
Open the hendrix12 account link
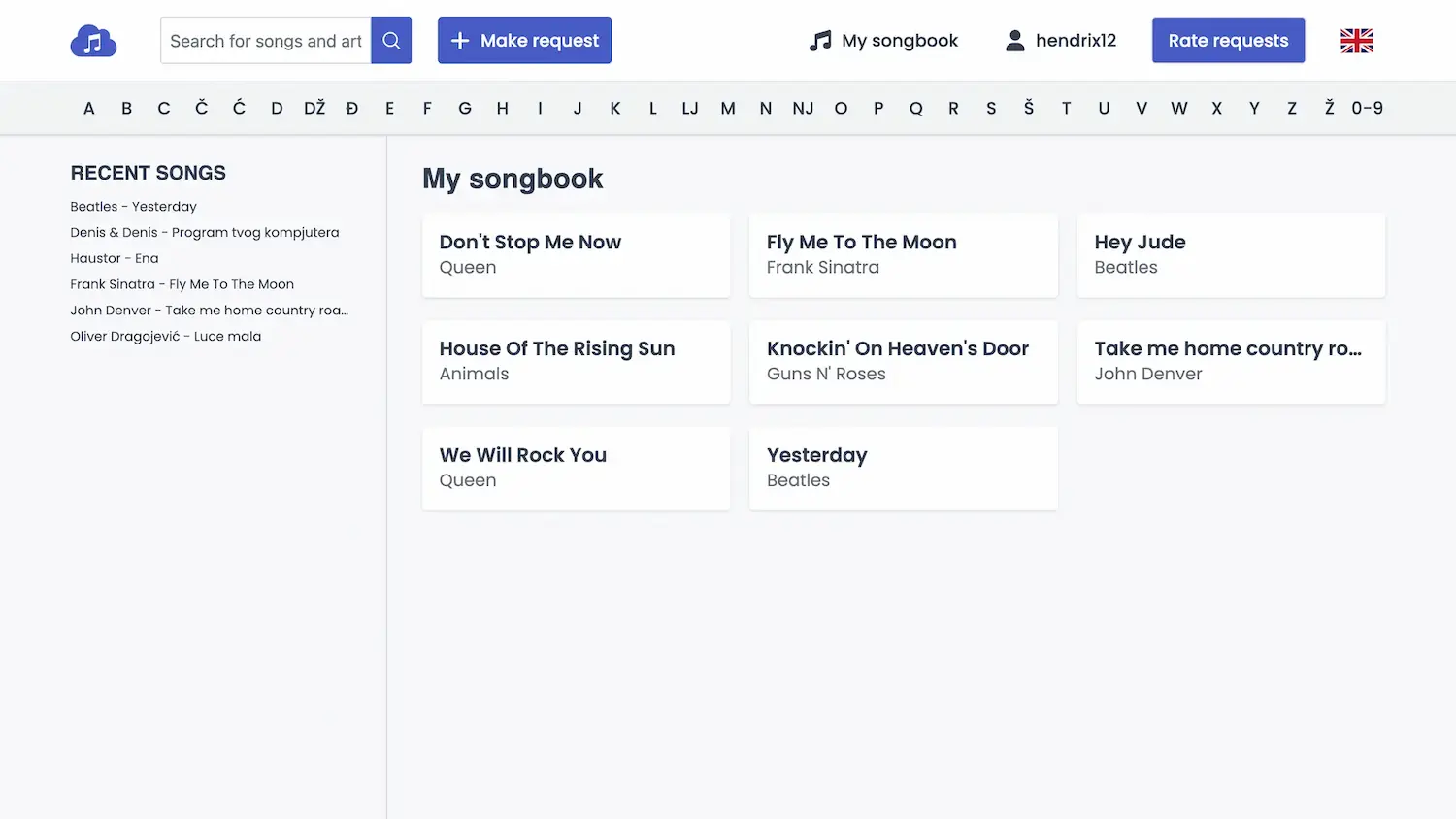1060,41
